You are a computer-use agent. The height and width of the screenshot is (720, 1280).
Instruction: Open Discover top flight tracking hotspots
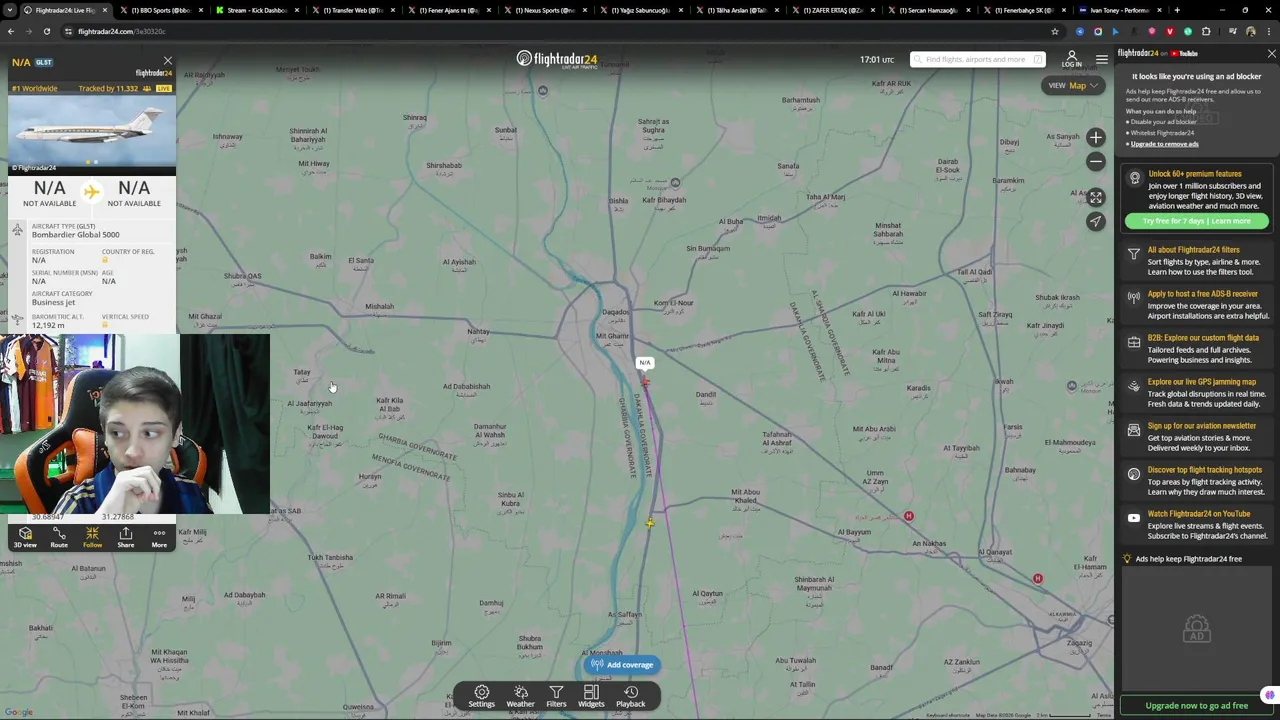point(1198,480)
